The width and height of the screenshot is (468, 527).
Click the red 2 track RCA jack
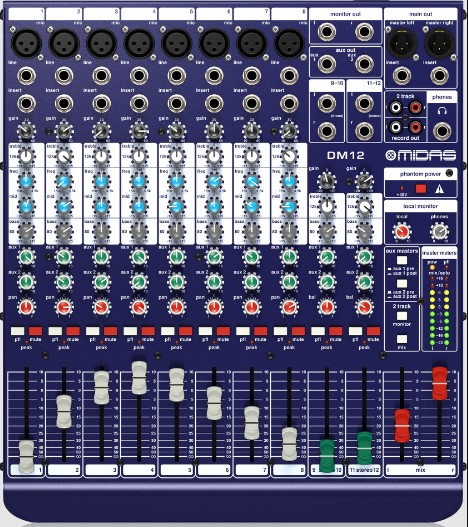(x=416, y=108)
